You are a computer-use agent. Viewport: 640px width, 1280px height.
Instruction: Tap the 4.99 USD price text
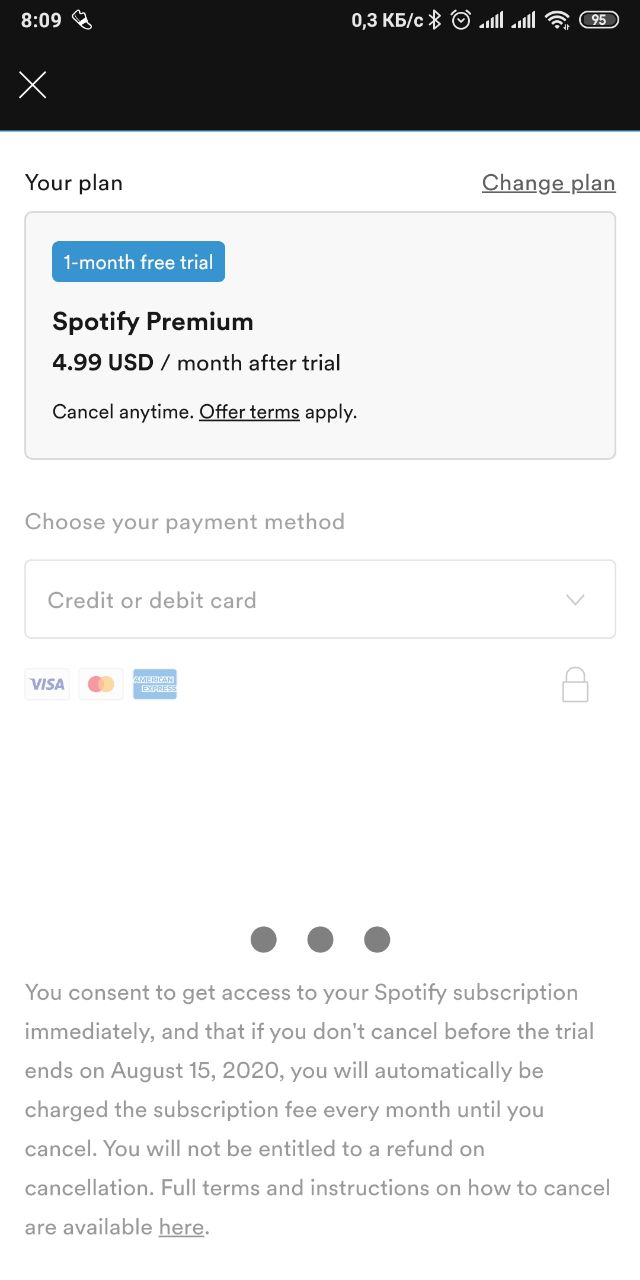(x=103, y=363)
